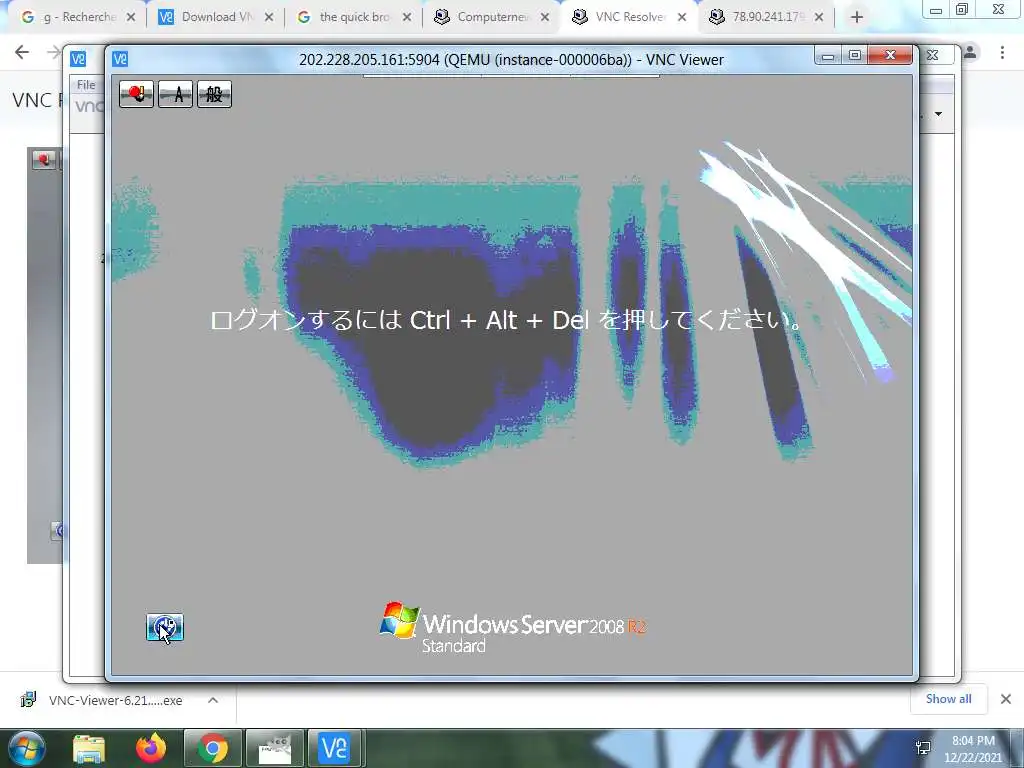Click dropdown arrow in background VNC window

[x=938, y=114]
